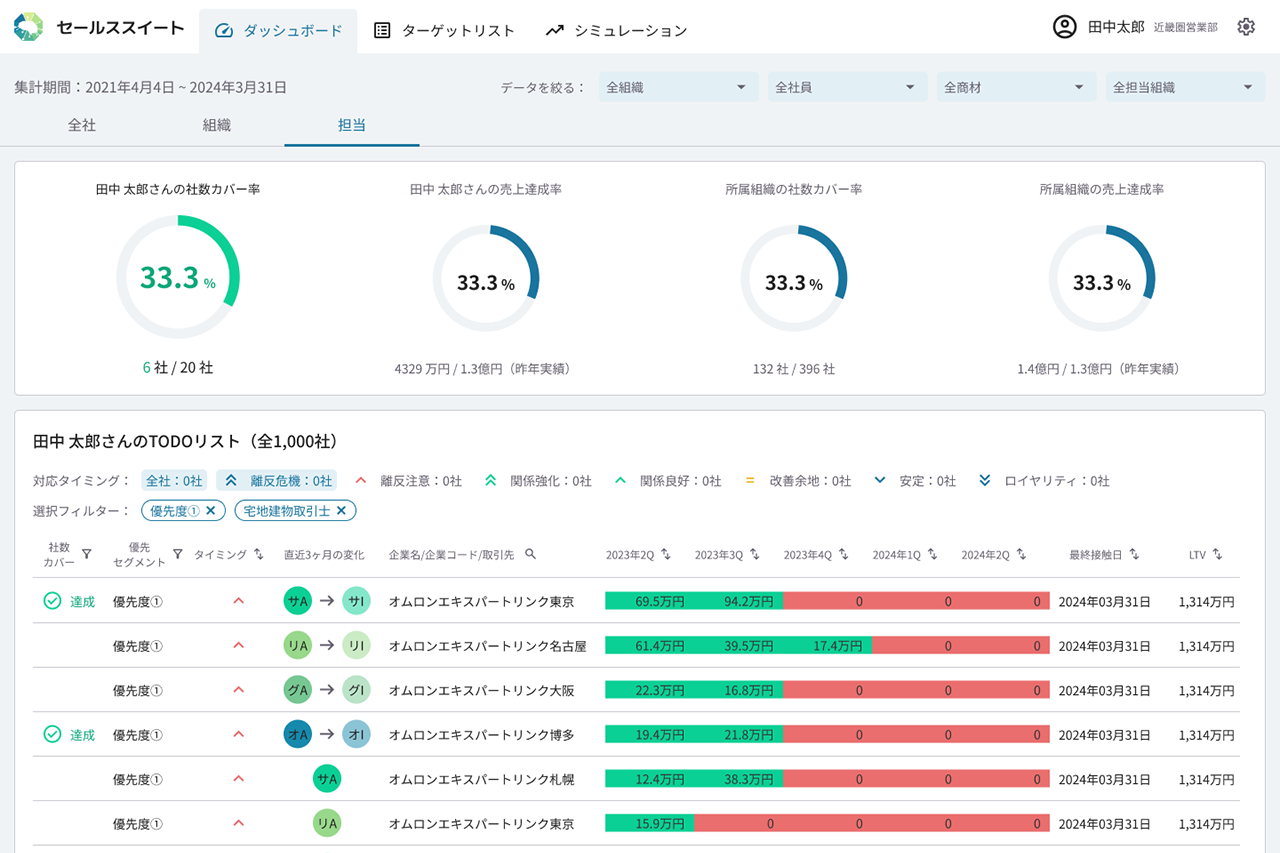1280x853 pixels.
Task: Click 所属組織の売上達成率 donut chart
Action: pos(1102,278)
